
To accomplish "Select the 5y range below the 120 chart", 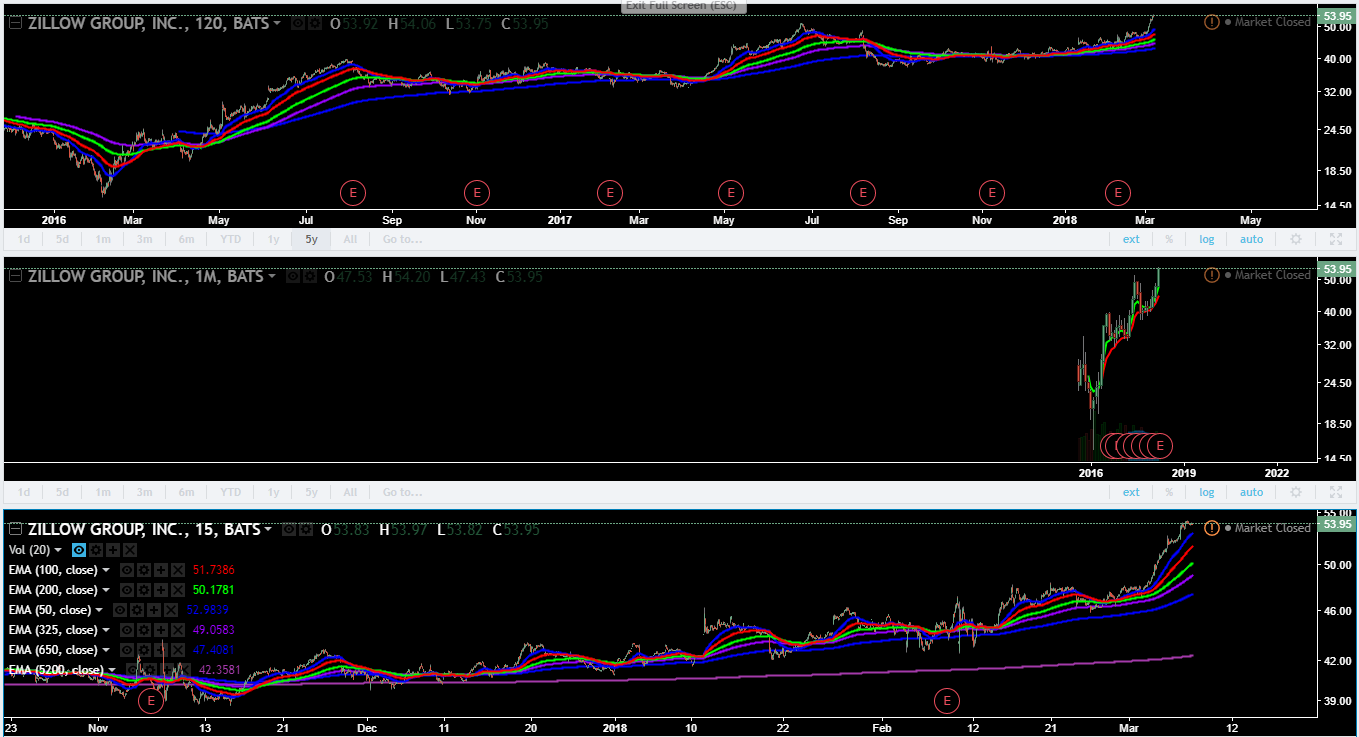I will click(x=311, y=239).
